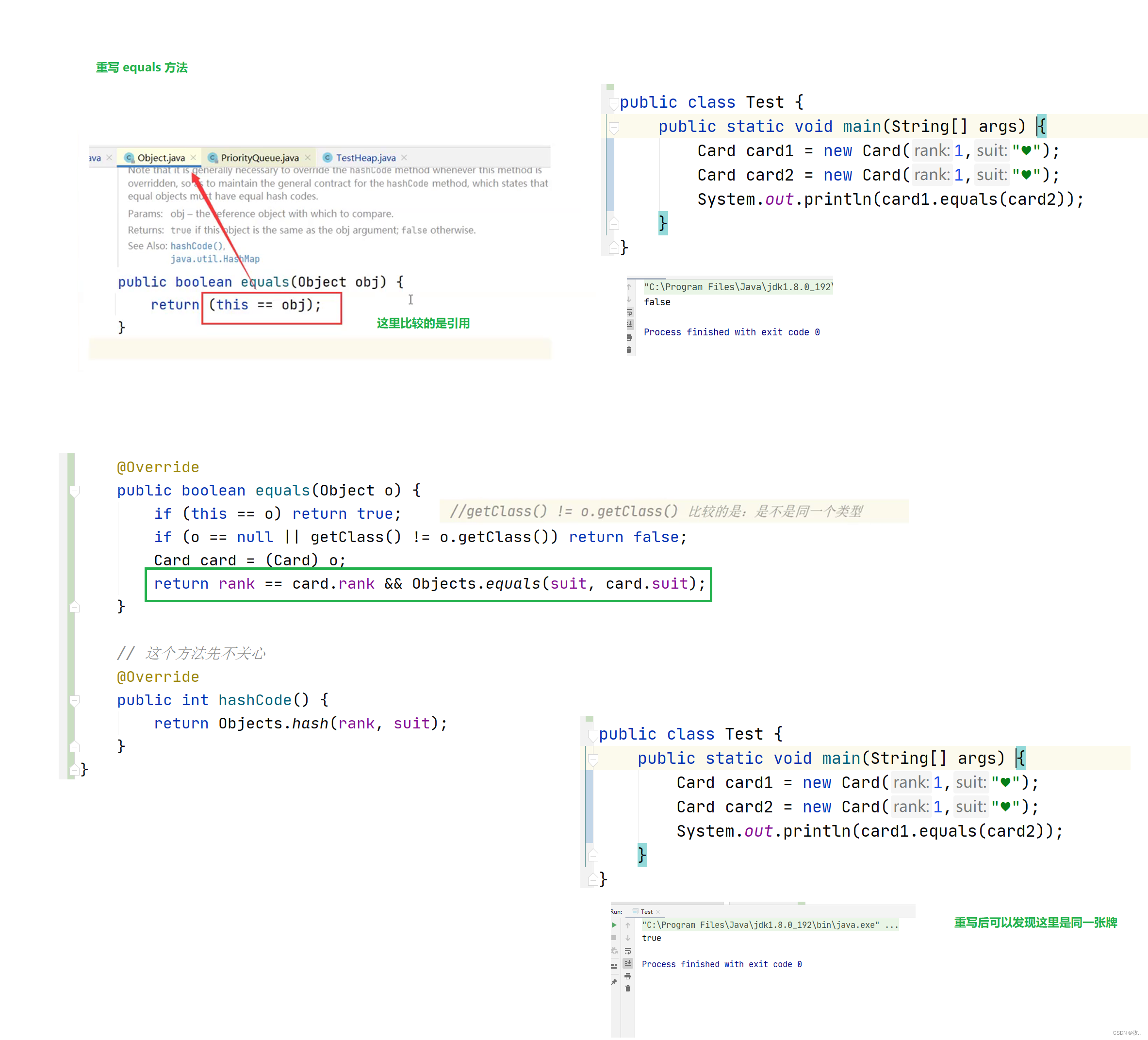Rerun Test in the 'true' output Run panel
The width and height of the screenshot is (1148, 1040).
(614, 925)
